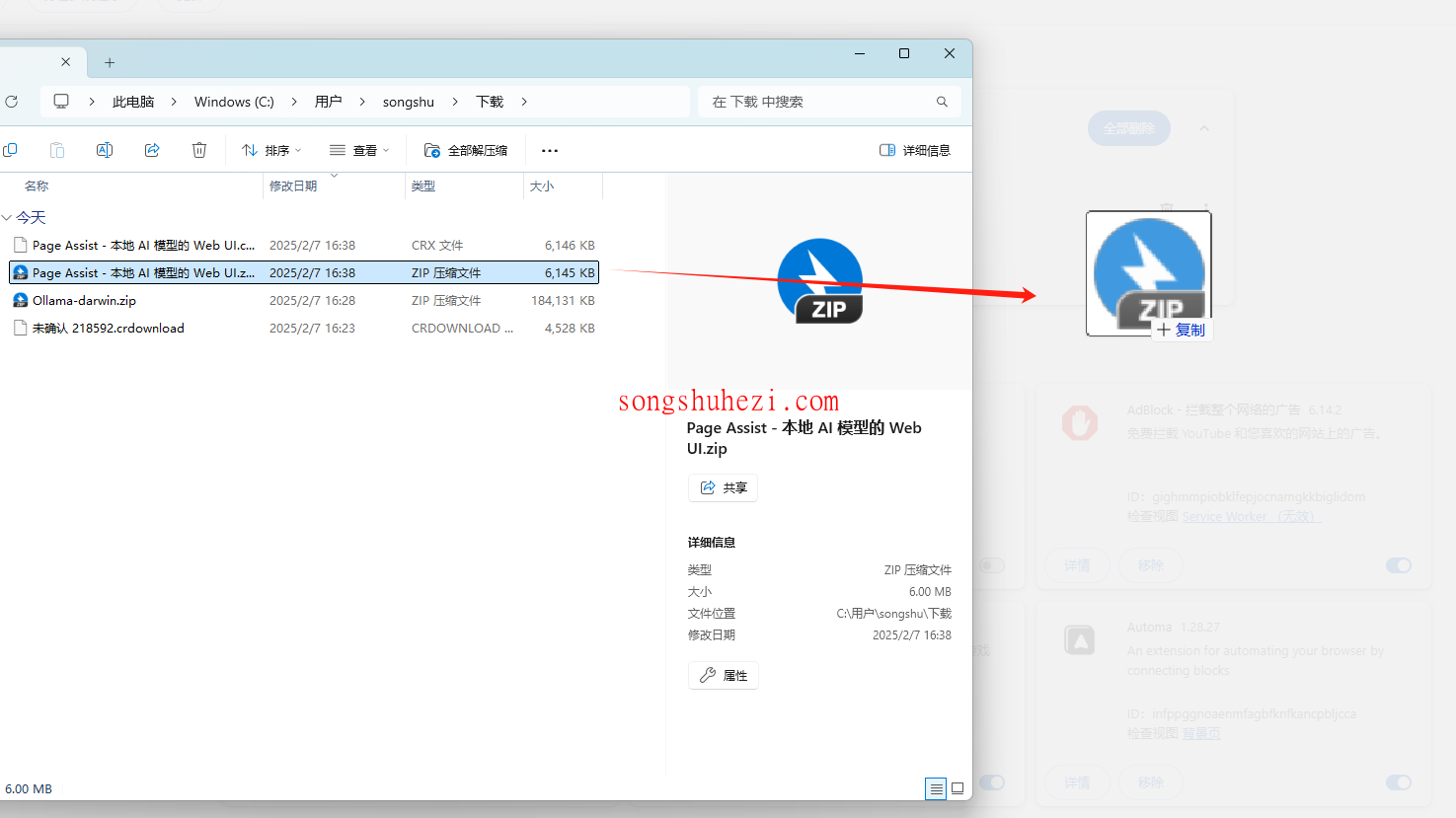
Task: Click the 184,131 KB size cell
Action: pyautogui.click(x=563, y=300)
